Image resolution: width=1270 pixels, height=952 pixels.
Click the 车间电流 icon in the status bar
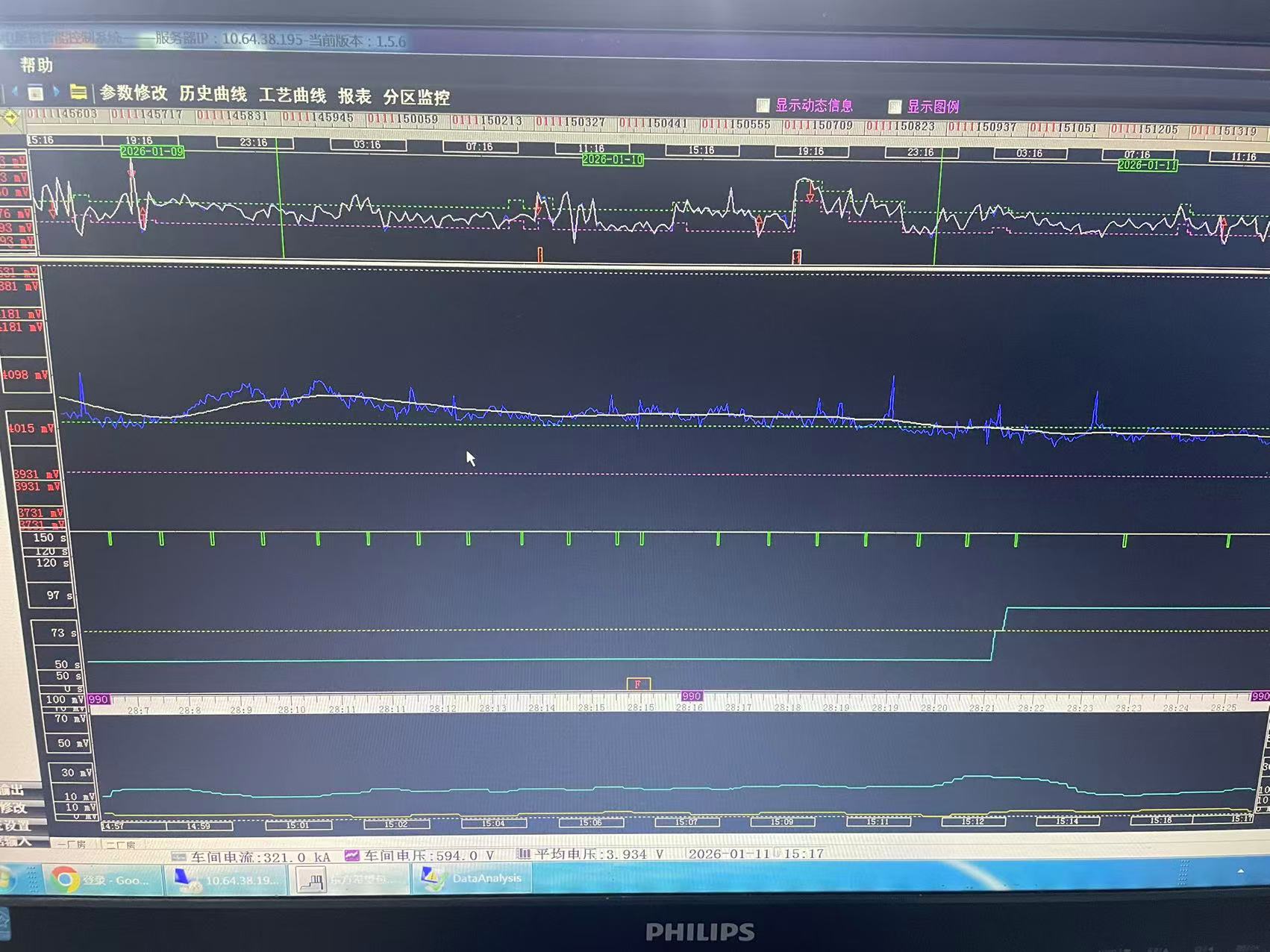click(x=180, y=856)
